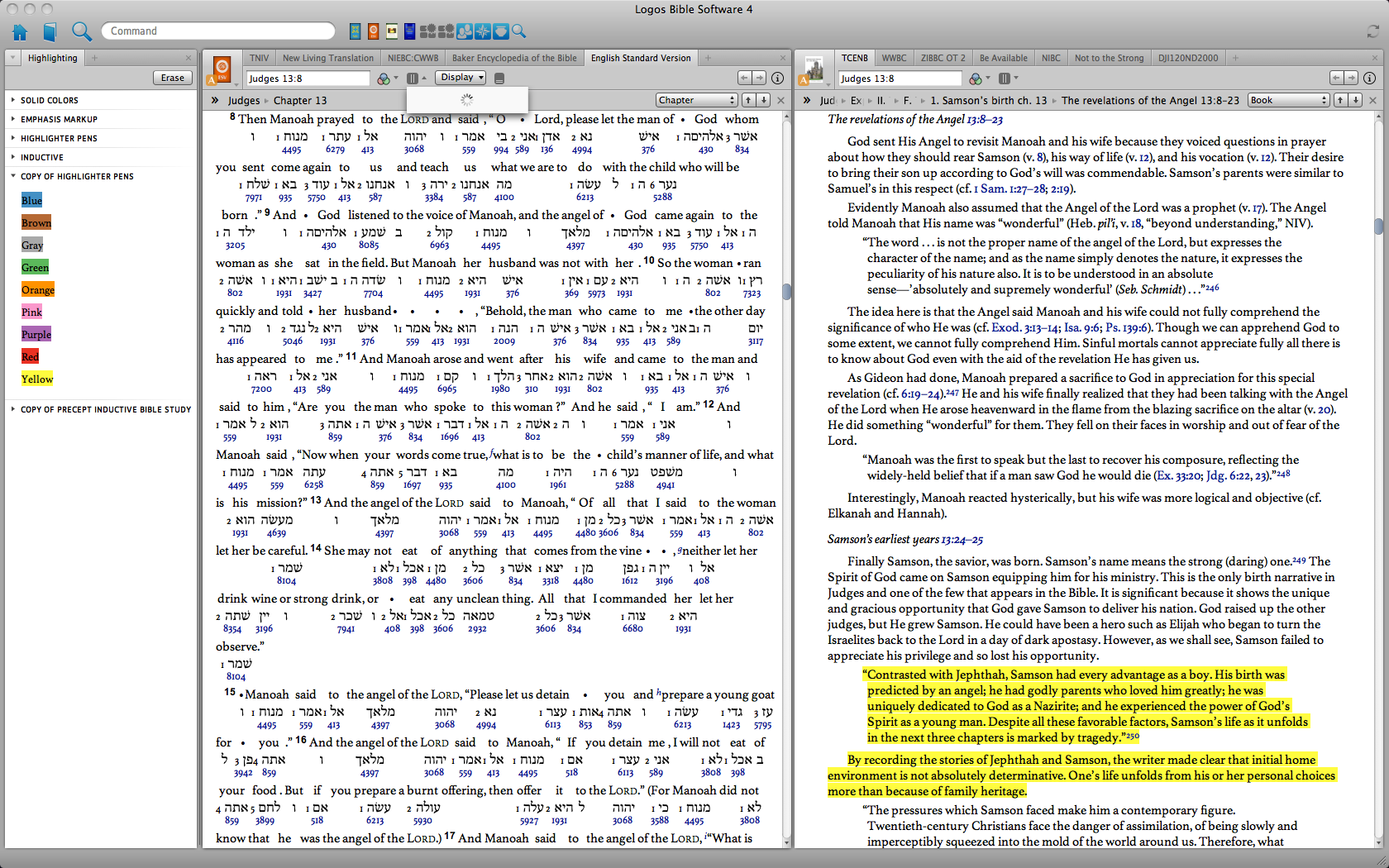Screen dimensions: 1389x868
Task: Open the blue bowl-shaped shortcut icon
Action: (500, 31)
